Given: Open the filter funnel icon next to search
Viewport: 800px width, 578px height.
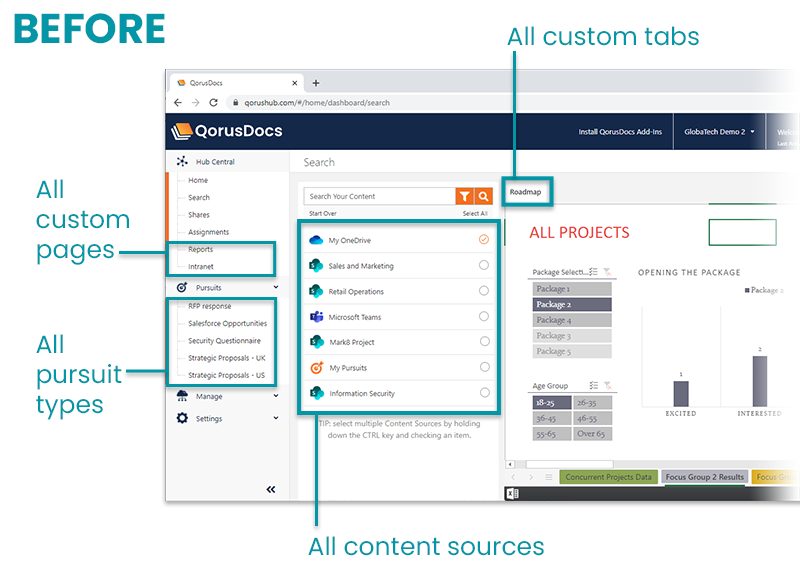Looking at the screenshot, I should pos(462,196).
